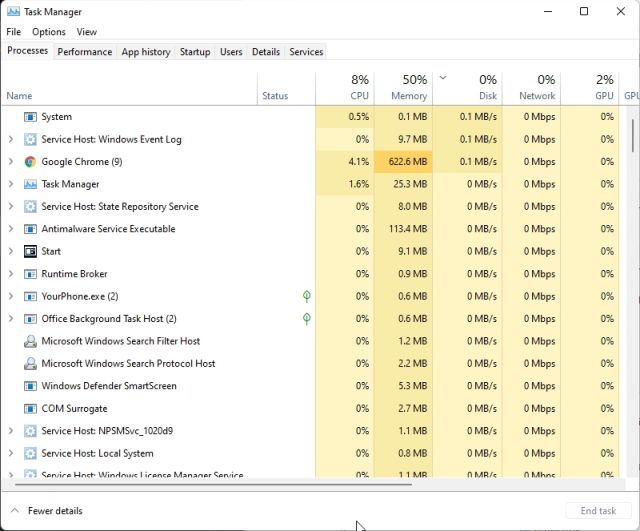Click the leaf icon for Office Background Task Host
This screenshot has height=531, width=640.
(307, 318)
